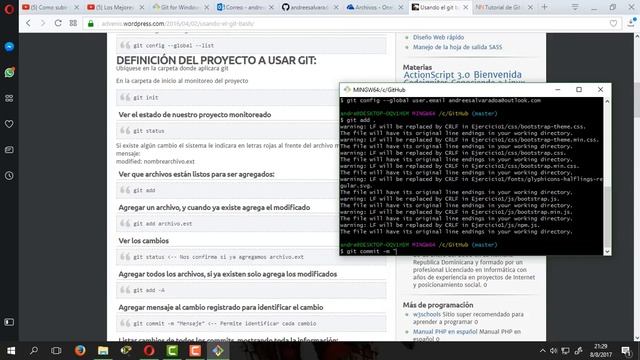Open the Speed Dial grid button

73,23
